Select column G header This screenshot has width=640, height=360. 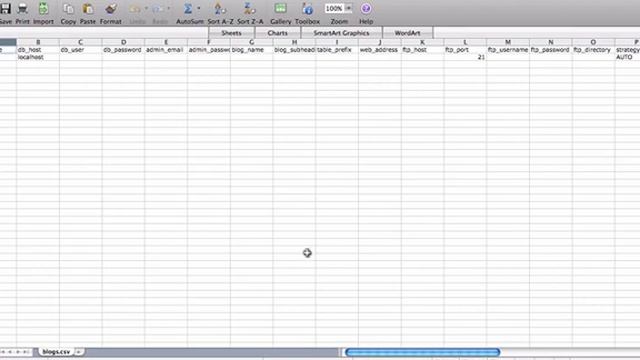pos(251,42)
